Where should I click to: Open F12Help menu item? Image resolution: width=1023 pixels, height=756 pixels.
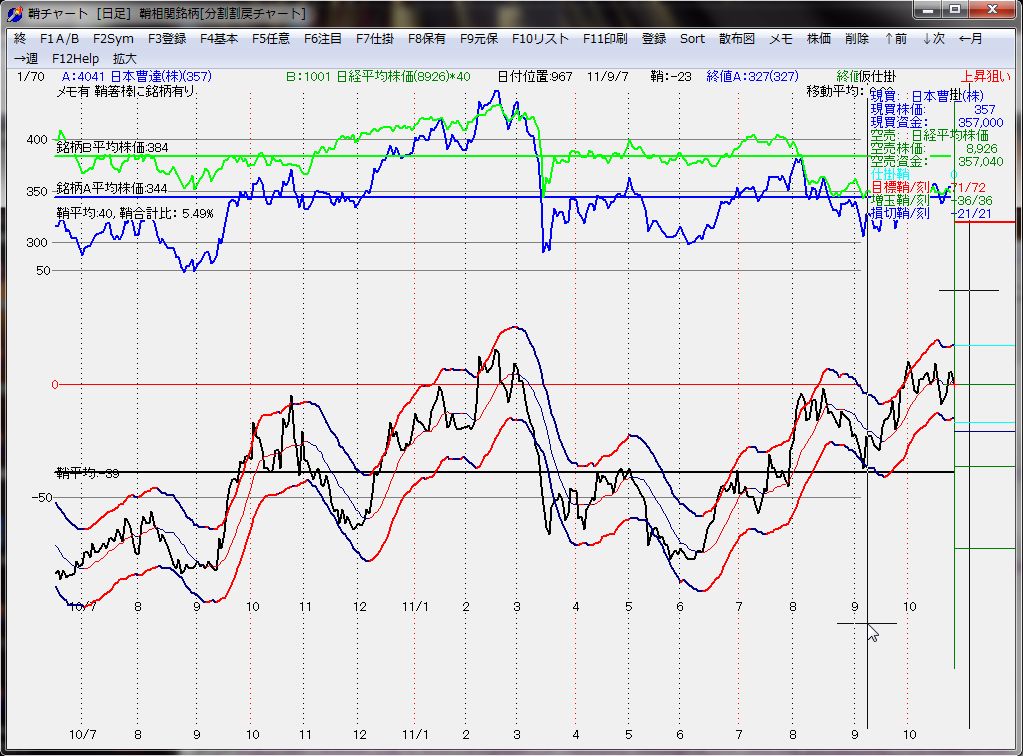(76, 58)
